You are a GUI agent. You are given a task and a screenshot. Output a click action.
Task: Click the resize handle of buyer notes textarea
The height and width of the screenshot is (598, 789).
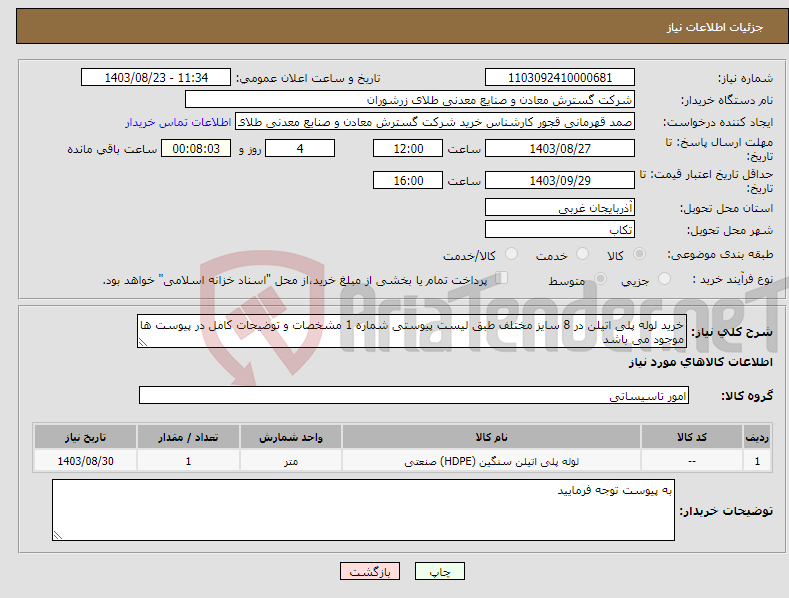click(x=58, y=536)
